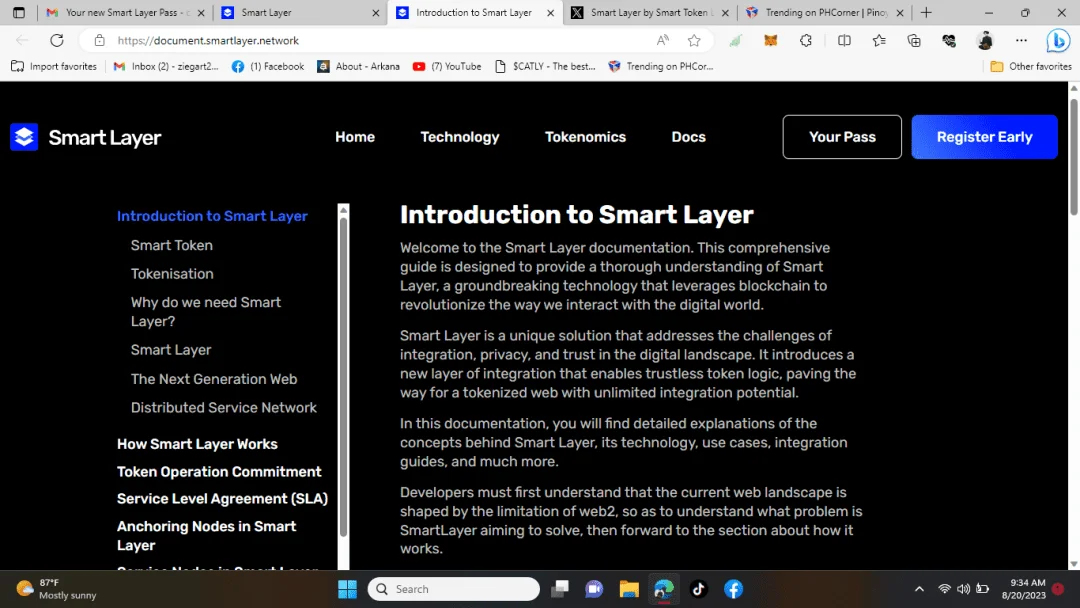This screenshot has height=608, width=1080.
Task: Open the Facebook bookmark
Action: point(268,66)
